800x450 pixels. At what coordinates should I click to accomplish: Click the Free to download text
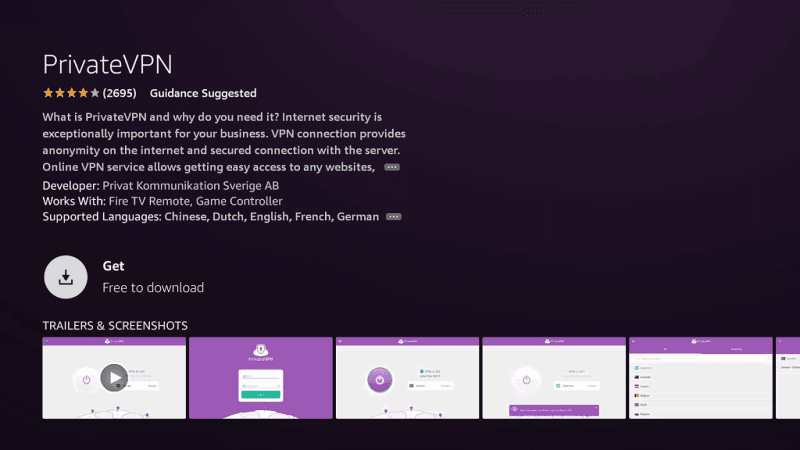click(x=153, y=288)
